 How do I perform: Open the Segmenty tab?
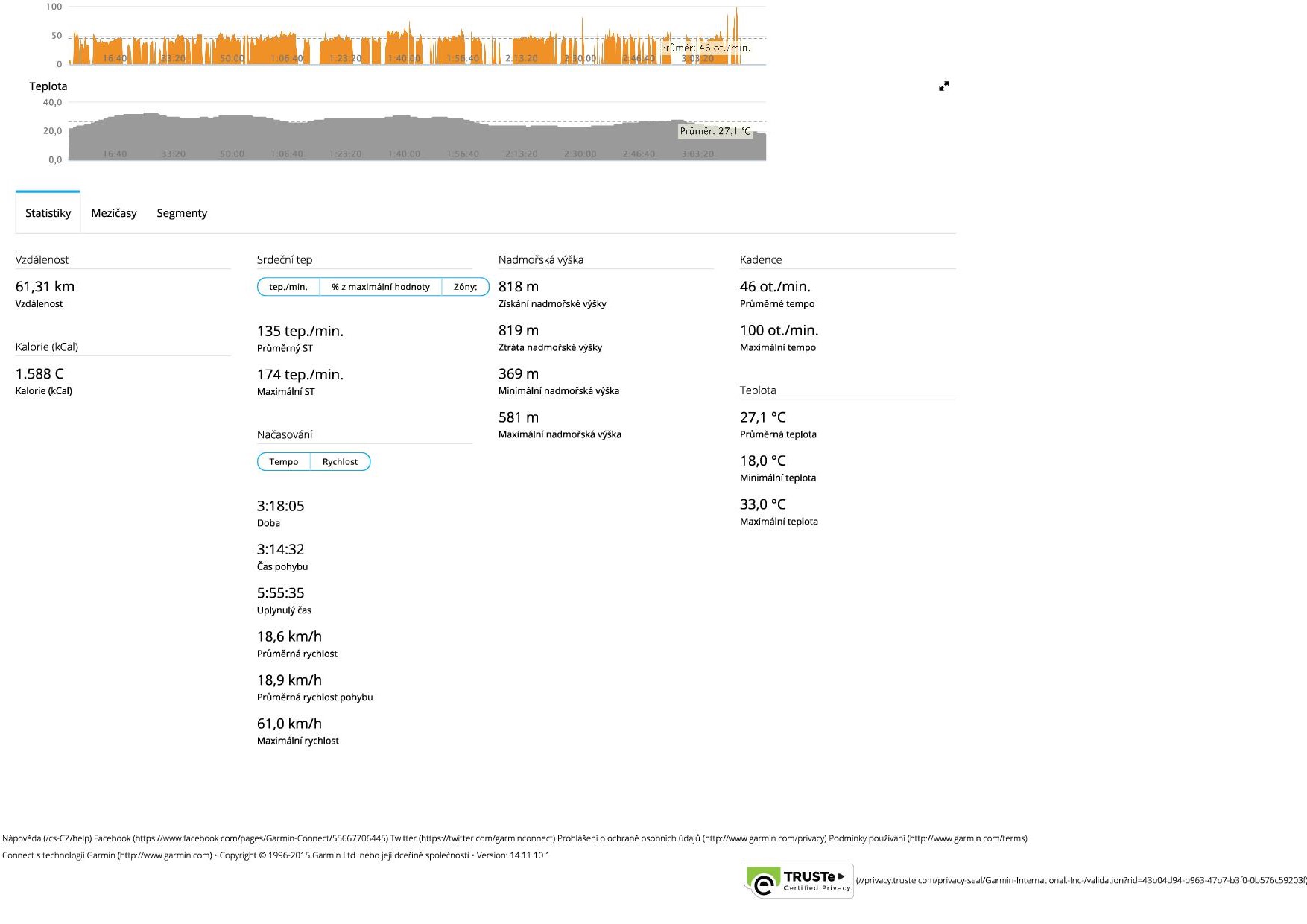(x=182, y=213)
